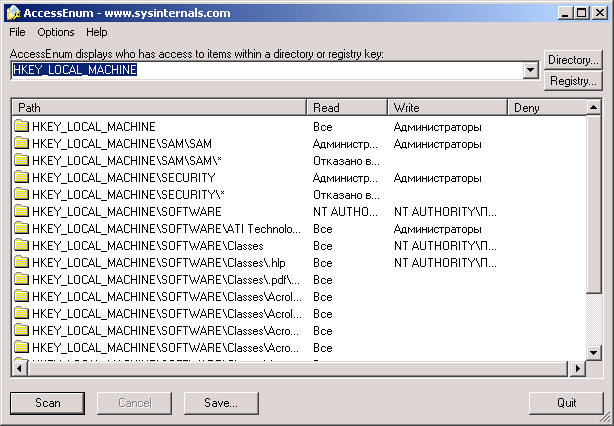Start a scan with the Scan button
This screenshot has width=614, height=426.
click(x=47, y=403)
